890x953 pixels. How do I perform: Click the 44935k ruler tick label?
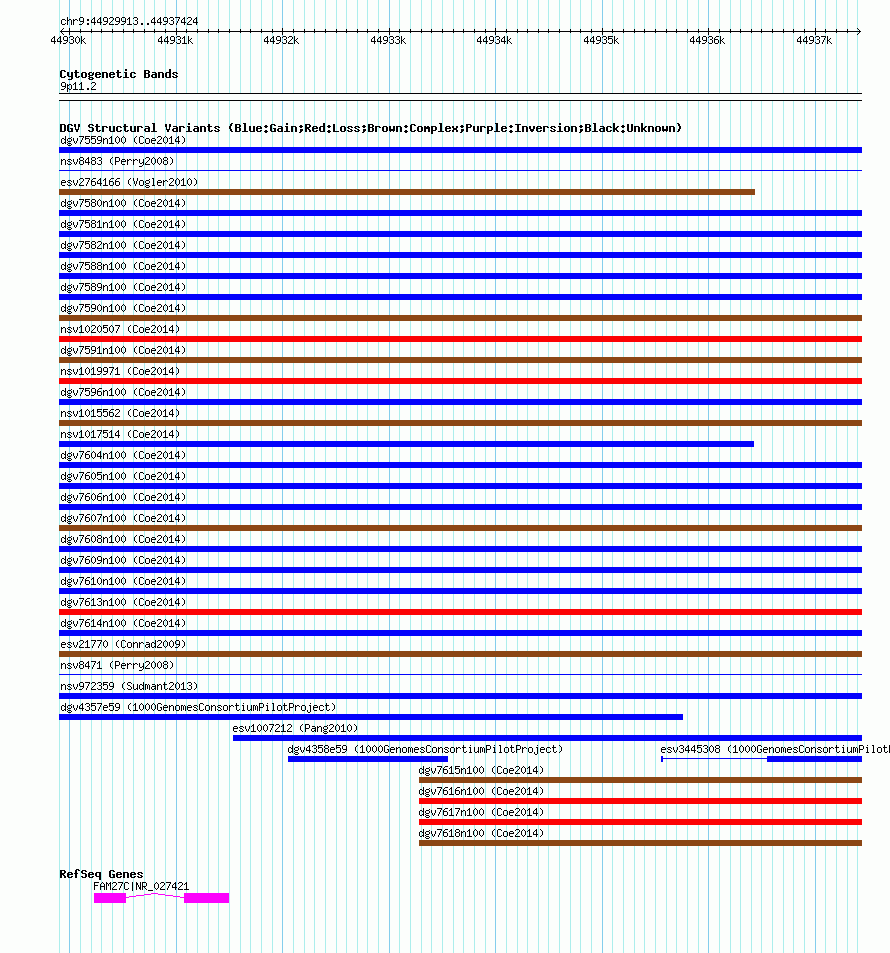pos(601,40)
